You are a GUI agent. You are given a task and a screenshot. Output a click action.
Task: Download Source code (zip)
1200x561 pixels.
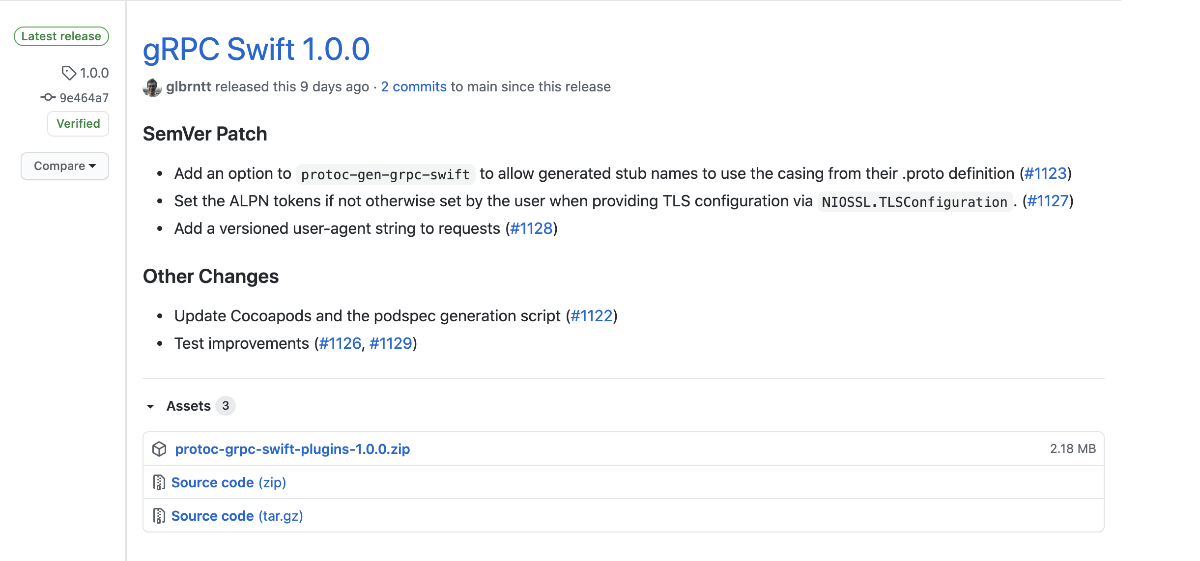tap(229, 483)
